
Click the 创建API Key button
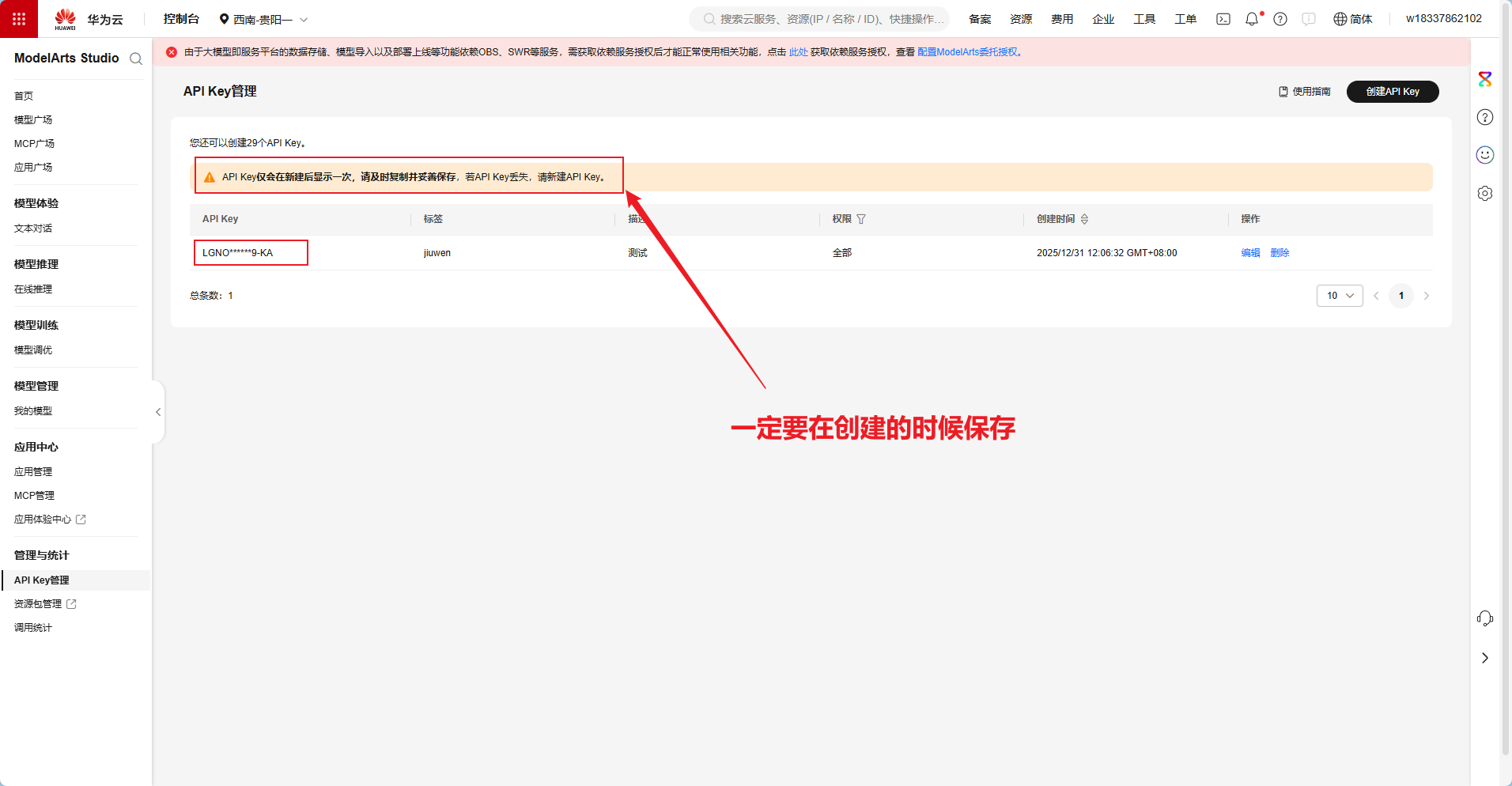pos(1392,91)
